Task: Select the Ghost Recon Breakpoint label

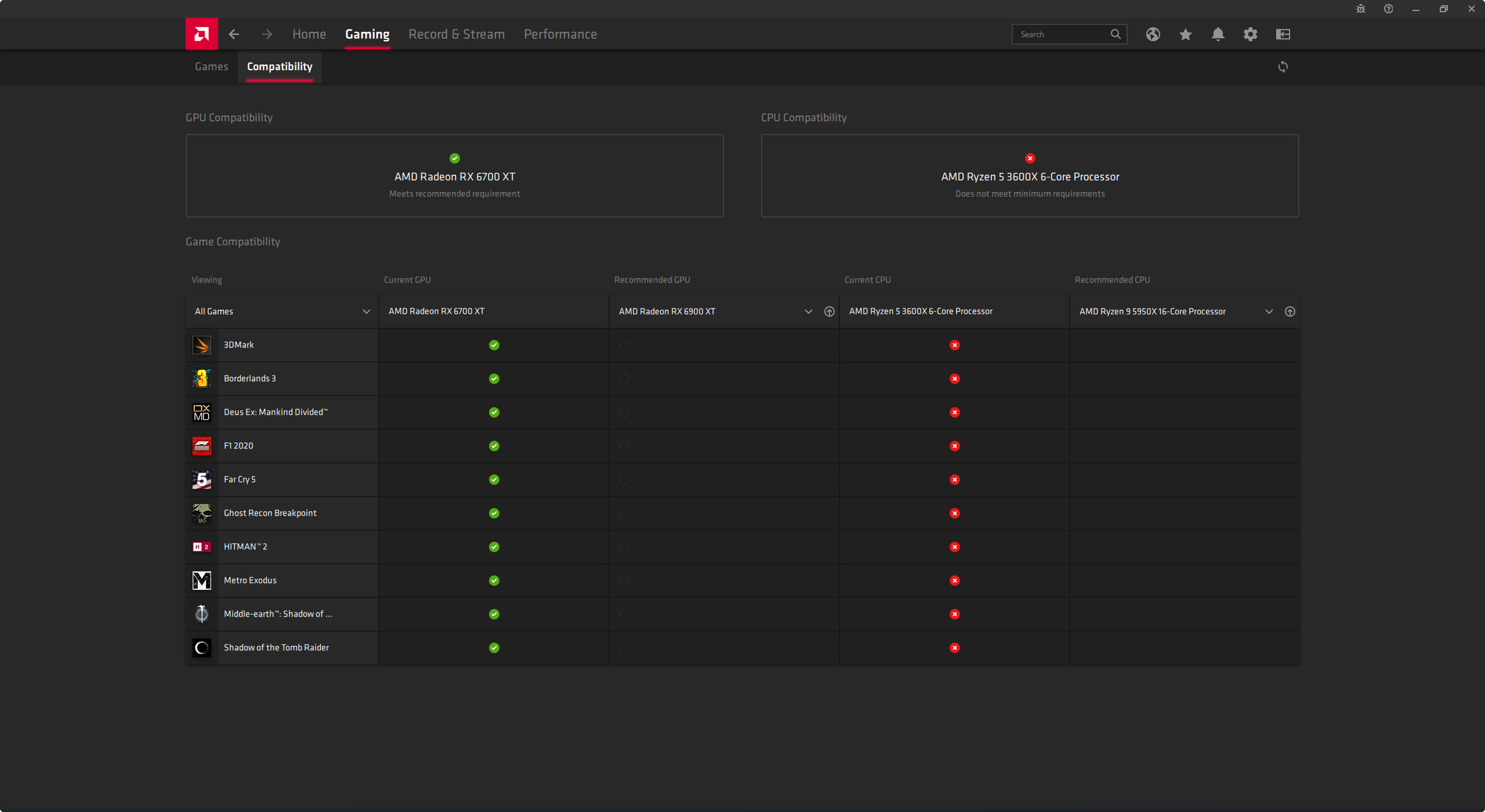Action: pos(270,513)
